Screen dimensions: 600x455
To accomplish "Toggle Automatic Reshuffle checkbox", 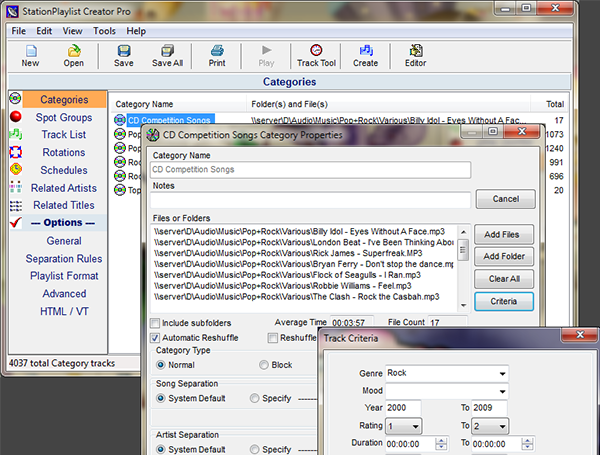I will pyautogui.click(x=155, y=338).
